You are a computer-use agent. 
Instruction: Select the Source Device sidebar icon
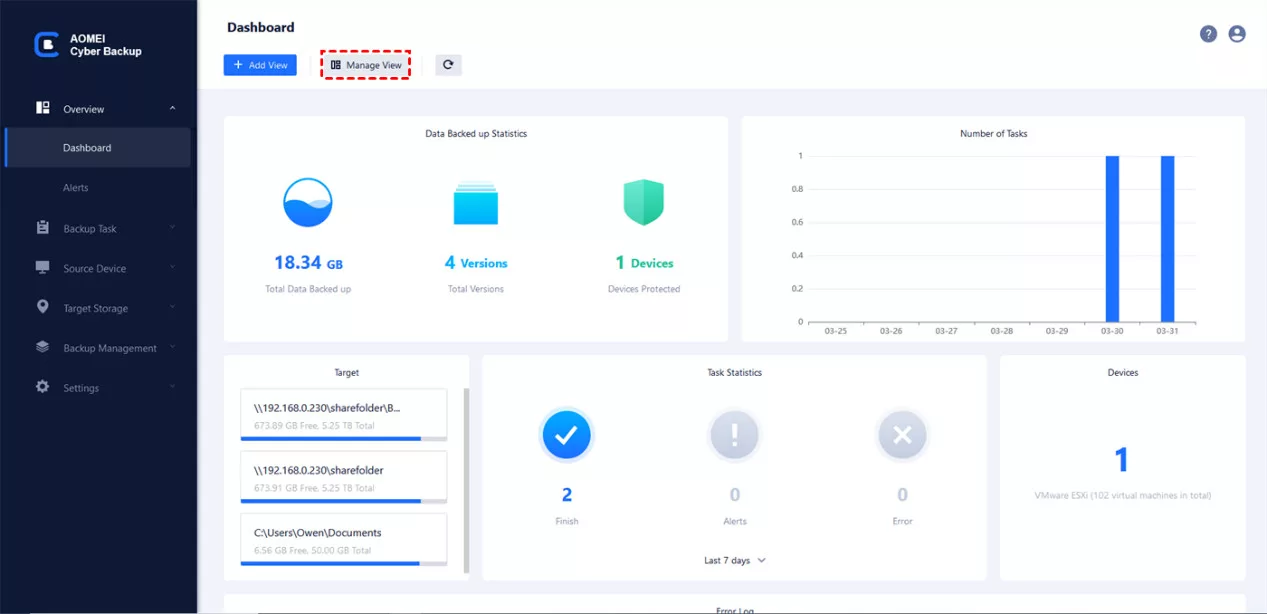point(41,268)
